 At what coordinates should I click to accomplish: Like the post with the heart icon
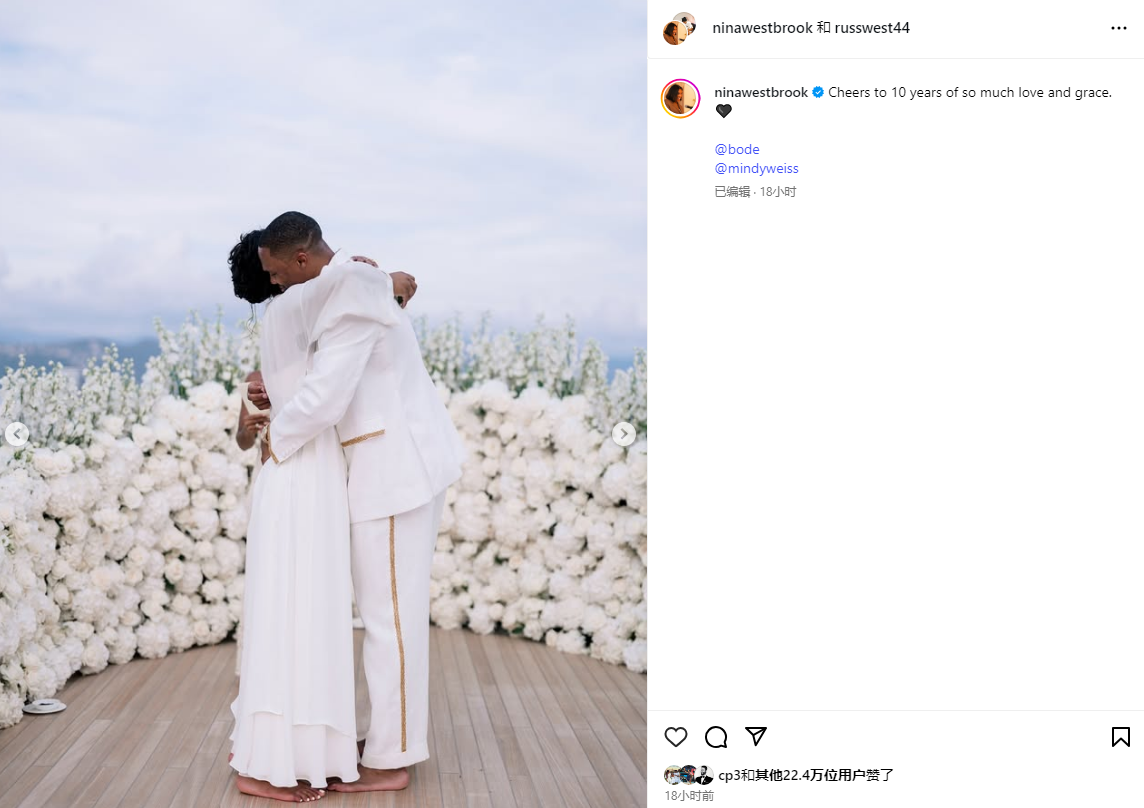(676, 737)
